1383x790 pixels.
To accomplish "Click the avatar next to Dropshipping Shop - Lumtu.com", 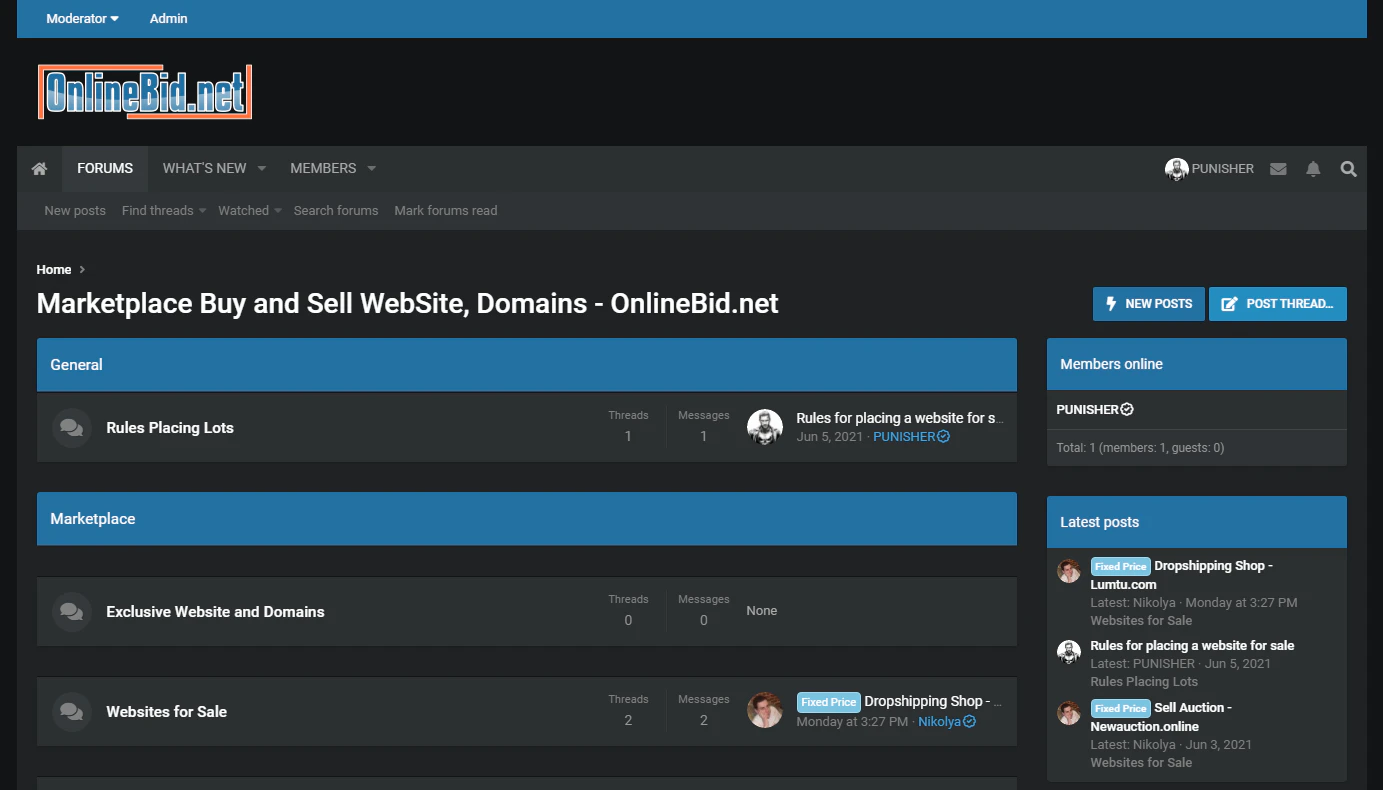I will point(1069,571).
